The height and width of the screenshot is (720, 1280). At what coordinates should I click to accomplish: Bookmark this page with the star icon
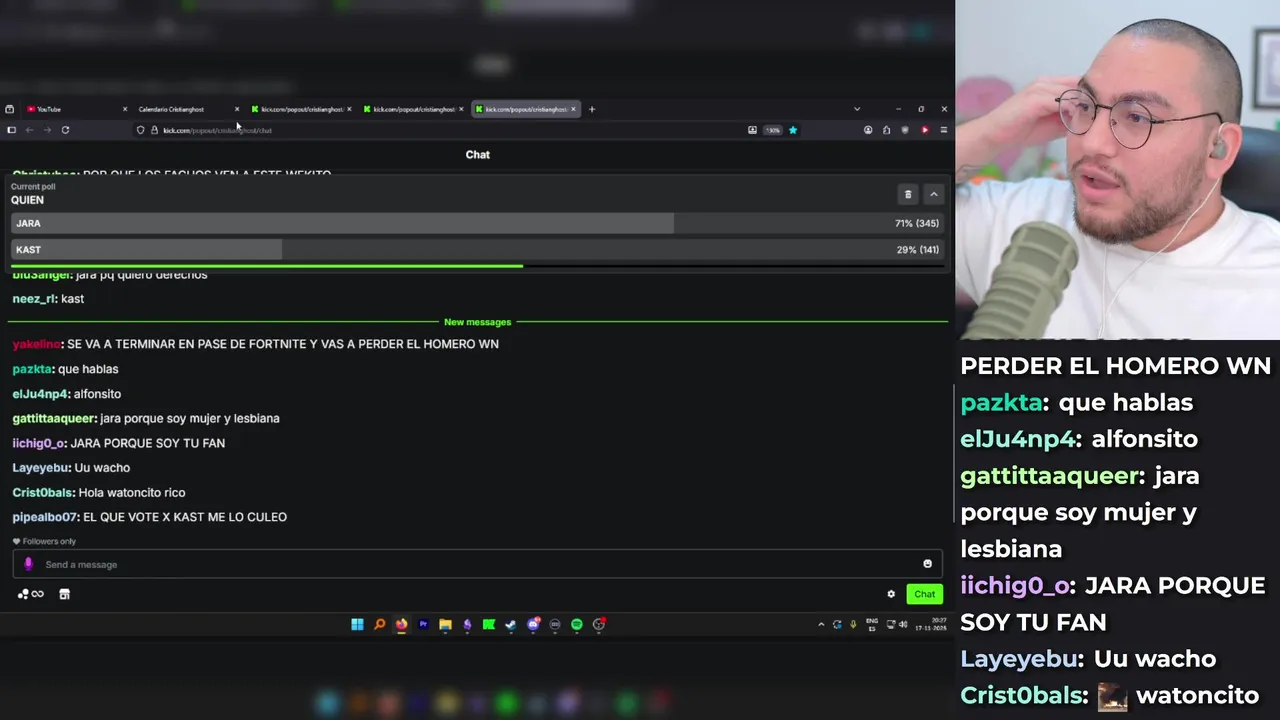(x=792, y=130)
